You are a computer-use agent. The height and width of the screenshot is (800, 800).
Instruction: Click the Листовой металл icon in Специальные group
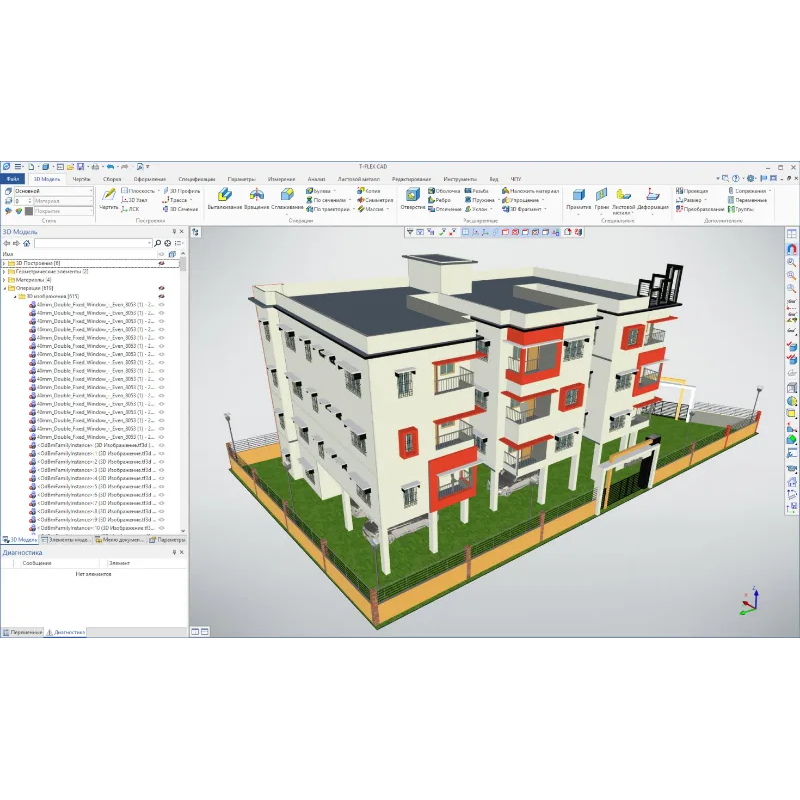coord(623,197)
